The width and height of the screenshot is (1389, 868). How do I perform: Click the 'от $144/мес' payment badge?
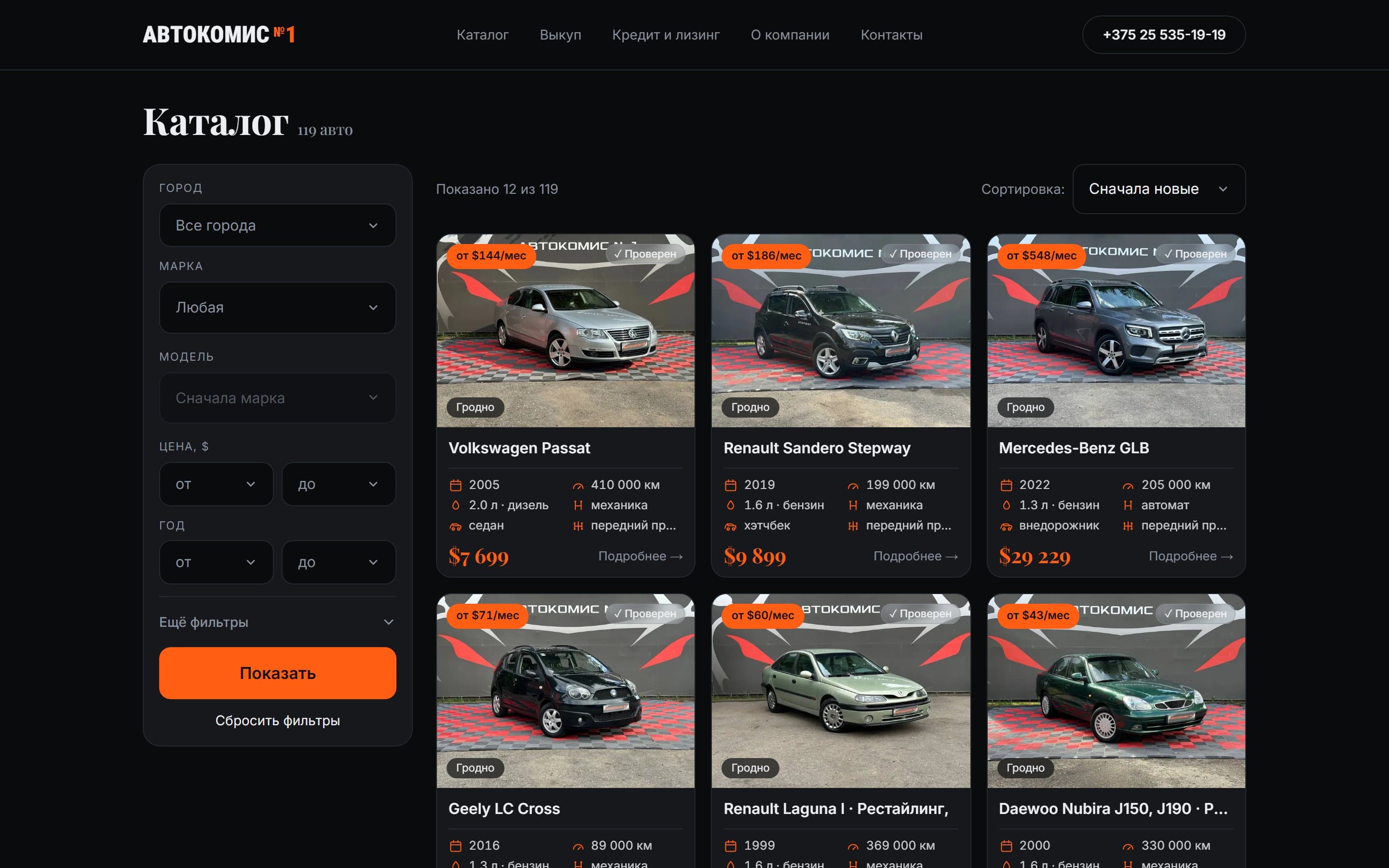pyautogui.click(x=491, y=256)
